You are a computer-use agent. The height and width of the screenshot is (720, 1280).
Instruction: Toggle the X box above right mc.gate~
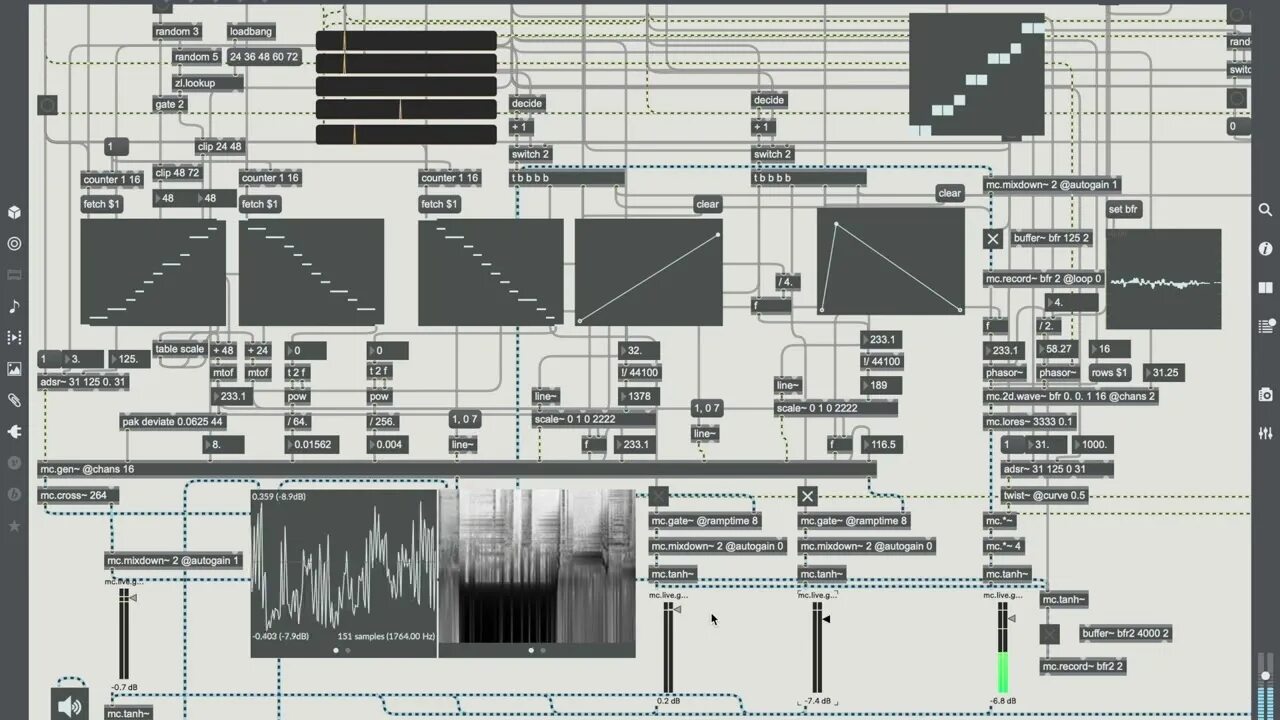(x=808, y=496)
